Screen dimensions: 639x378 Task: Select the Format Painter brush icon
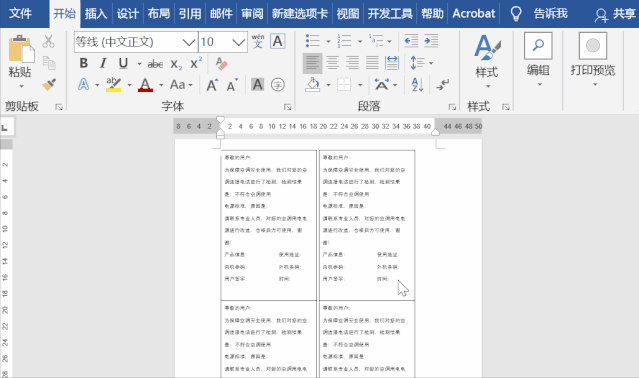tap(49, 84)
